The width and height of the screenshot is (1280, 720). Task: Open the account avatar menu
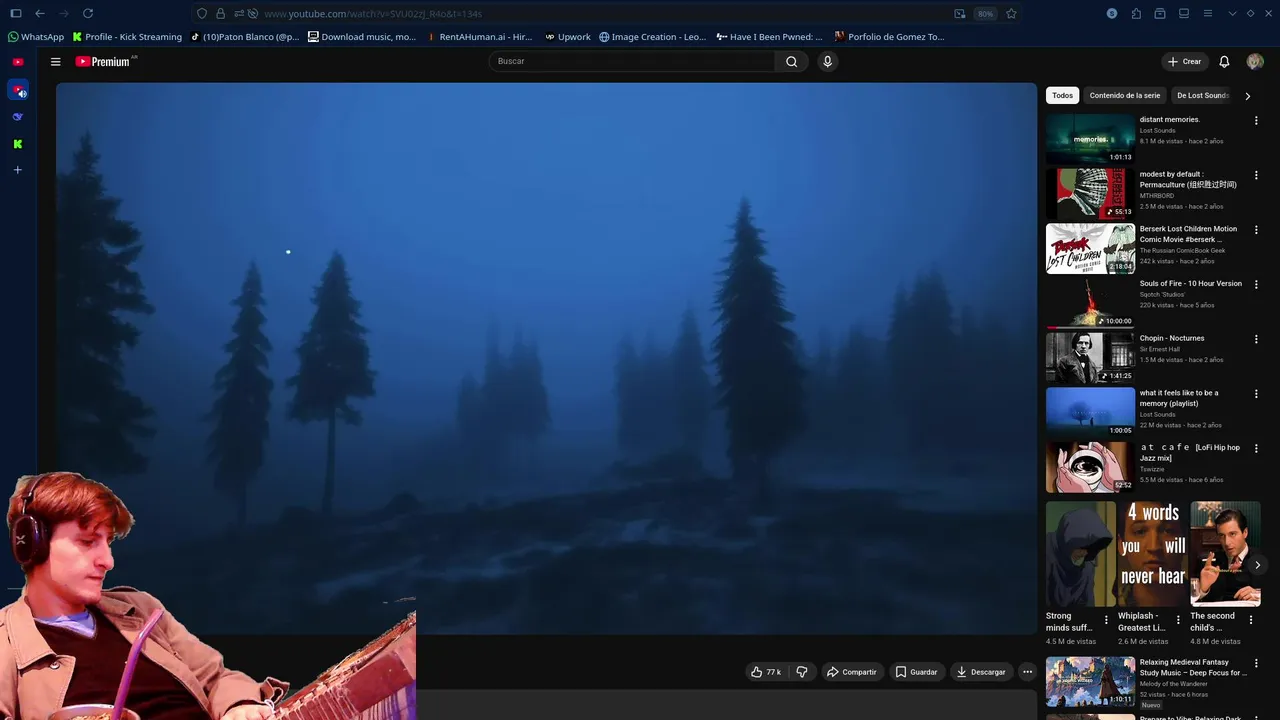point(1255,62)
